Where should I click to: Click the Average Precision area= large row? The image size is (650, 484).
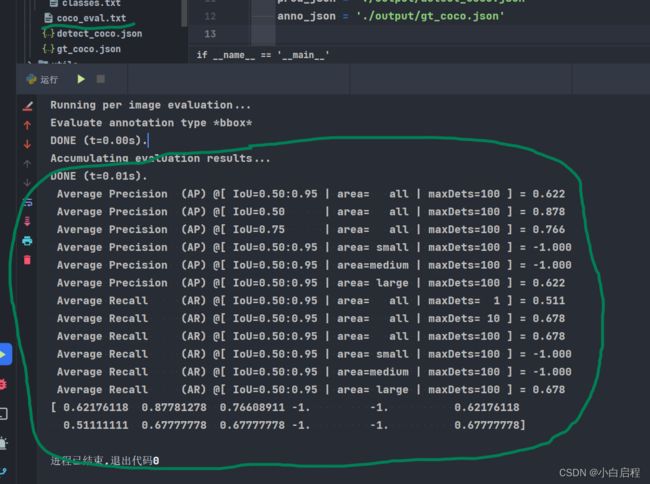click(311, 283)
